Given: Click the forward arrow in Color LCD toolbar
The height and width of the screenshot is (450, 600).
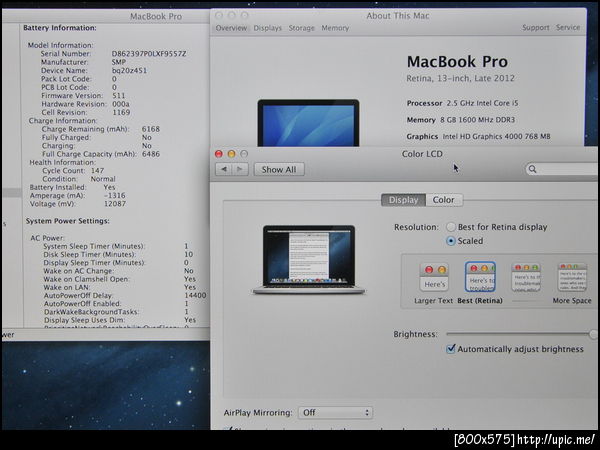Looking at the screenshot, I should point(240,169).
